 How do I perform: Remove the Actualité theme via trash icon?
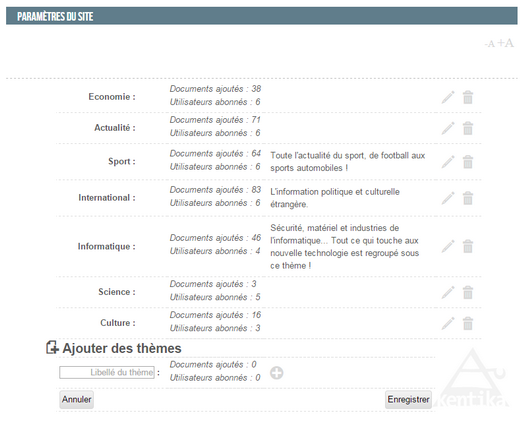tap(468, 128)
